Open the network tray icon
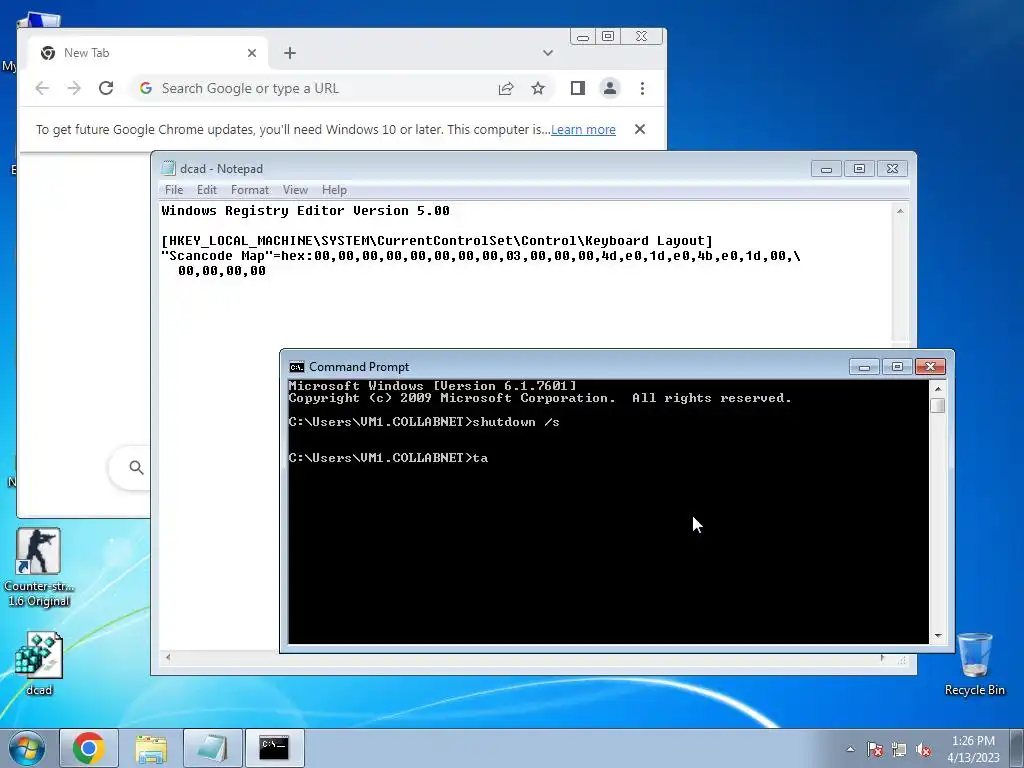1024x768 pixels. pyautogui.click(x=899, y=749)
